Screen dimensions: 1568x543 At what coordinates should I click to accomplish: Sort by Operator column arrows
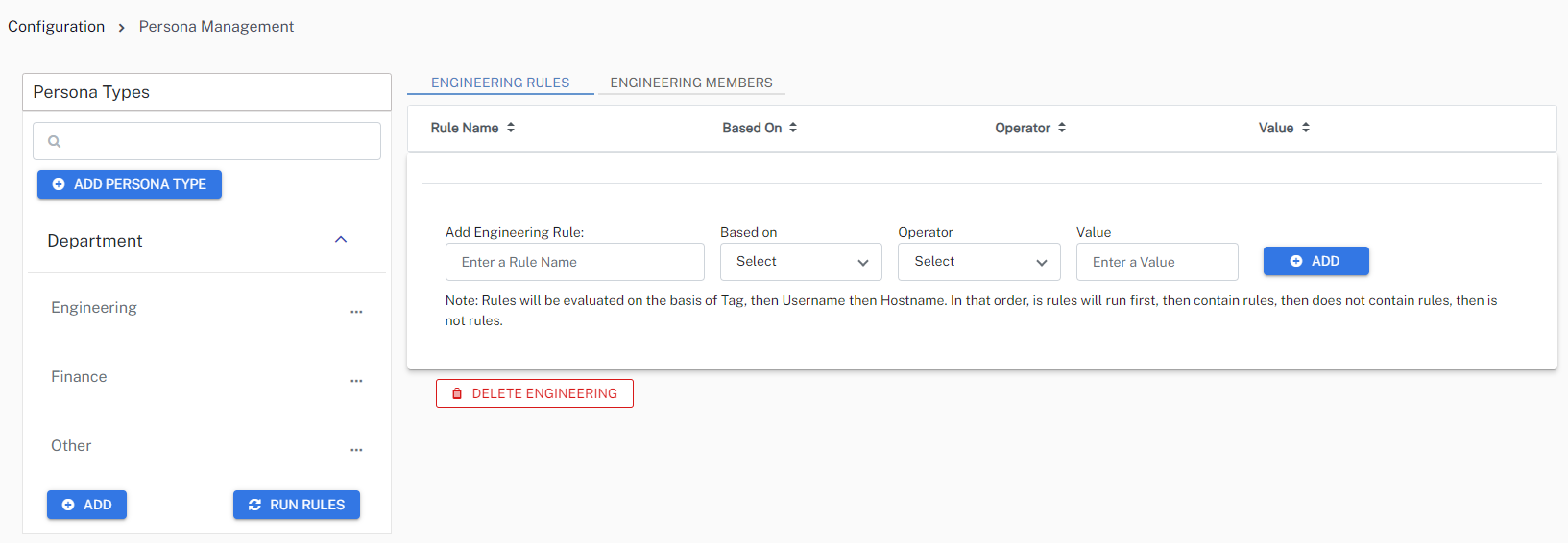(x=1062, y=128)
